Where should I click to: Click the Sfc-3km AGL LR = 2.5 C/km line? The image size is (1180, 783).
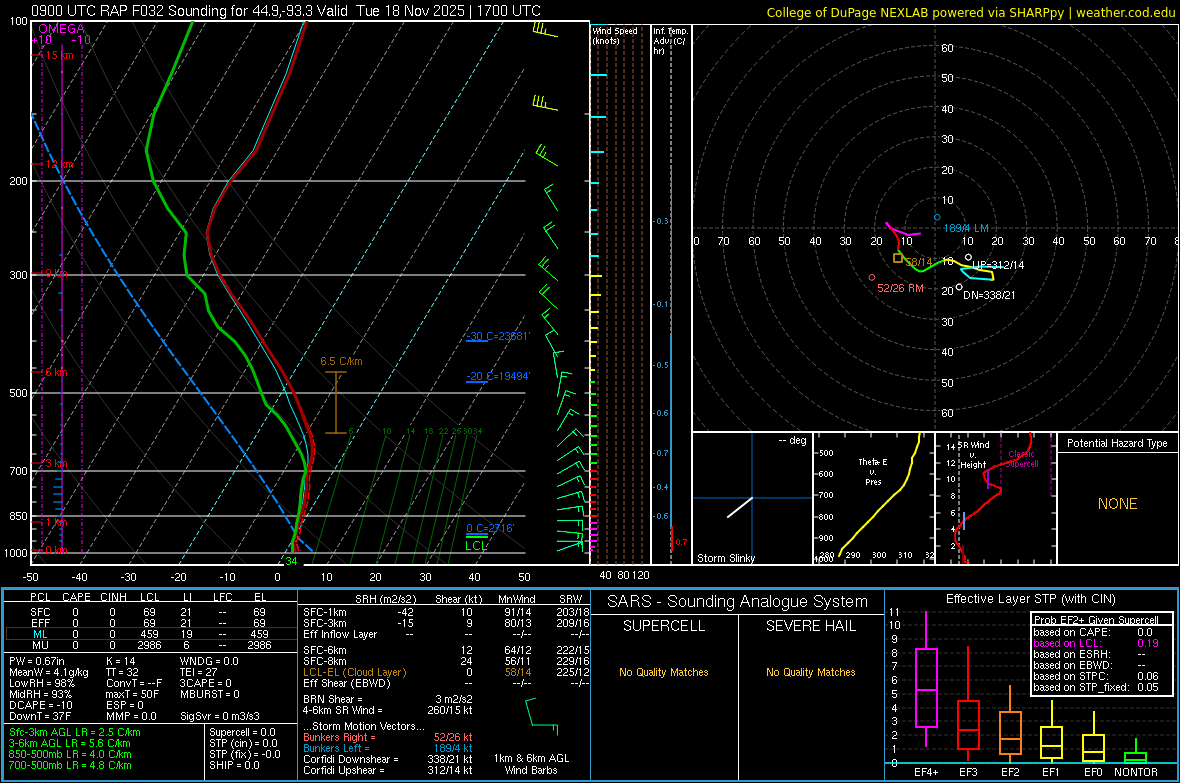tap(75, 732)
